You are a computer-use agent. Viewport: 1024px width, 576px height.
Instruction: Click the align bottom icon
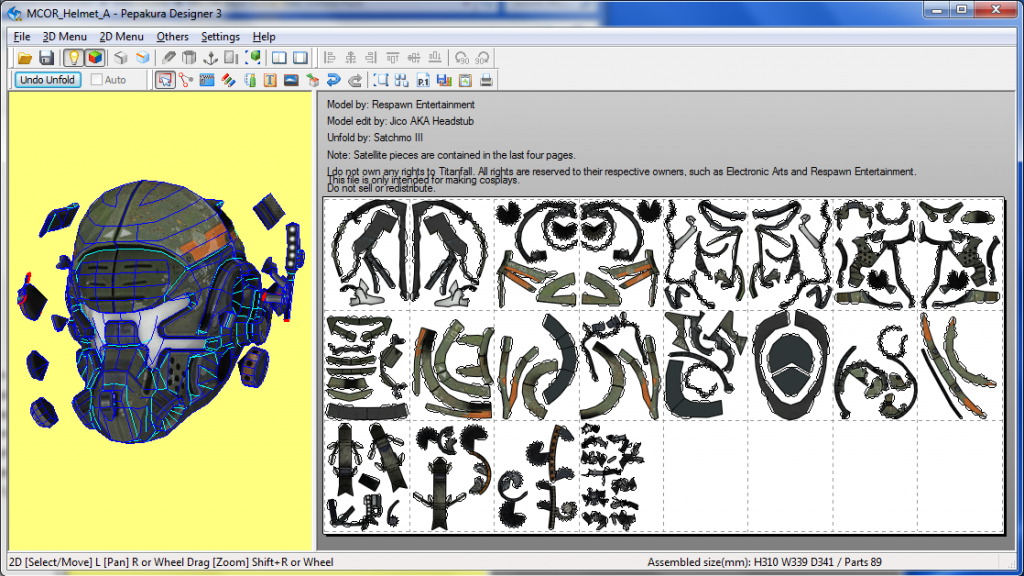(434, 58)
